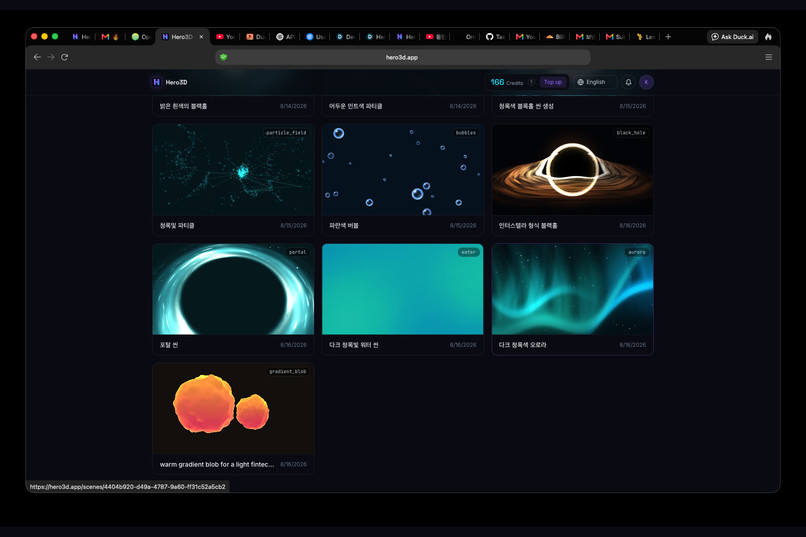Viewport: 806px width, 537px height.
Task: Open the browser hamburger menu
Action: [768, 57]
